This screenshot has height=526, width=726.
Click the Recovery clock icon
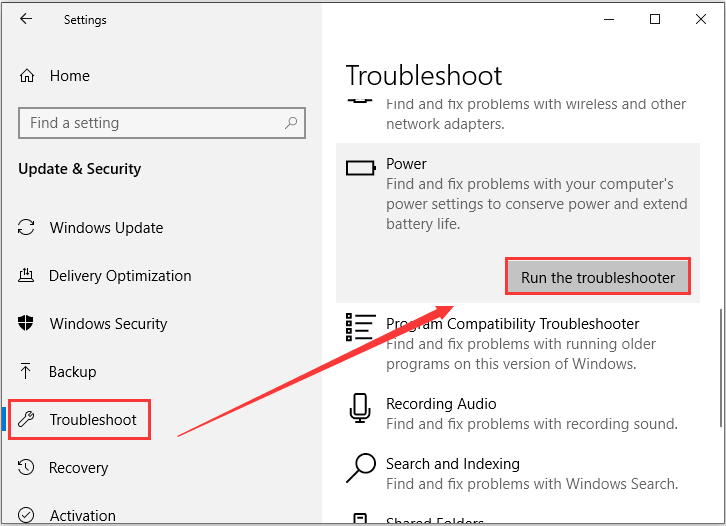click(x=26, y=467)
